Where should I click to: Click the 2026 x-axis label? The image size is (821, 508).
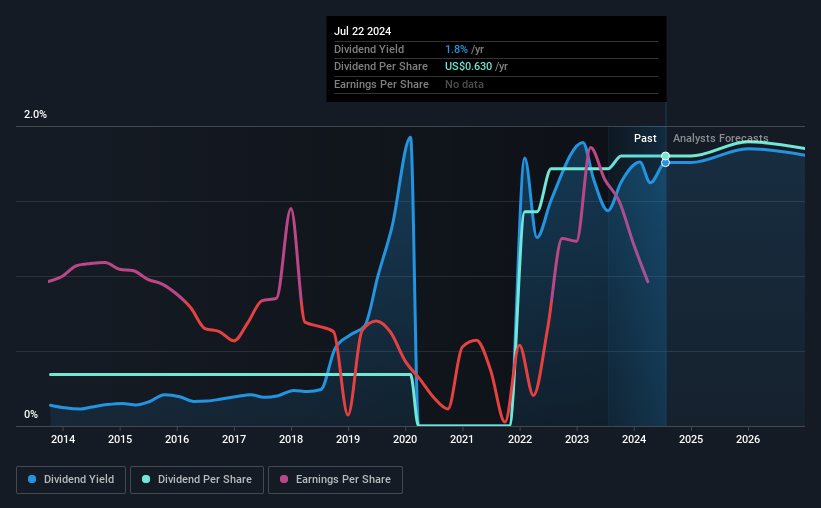[x=748, y=439]
